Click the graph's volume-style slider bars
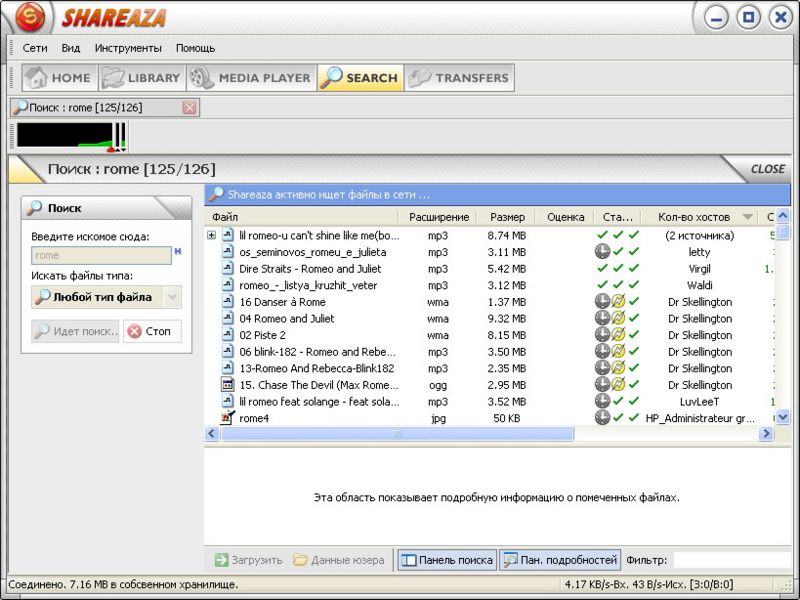 coord(120,136)
